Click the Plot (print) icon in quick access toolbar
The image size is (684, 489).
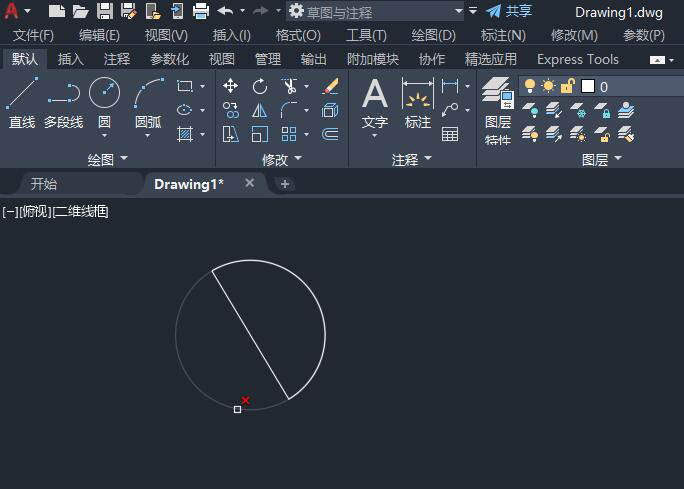pos(200,11)
